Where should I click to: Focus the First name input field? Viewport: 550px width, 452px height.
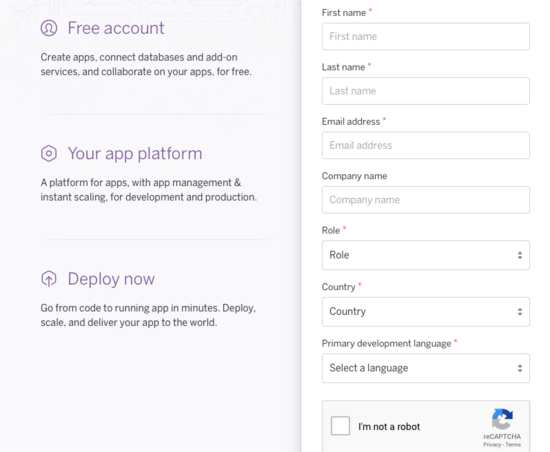426,36
